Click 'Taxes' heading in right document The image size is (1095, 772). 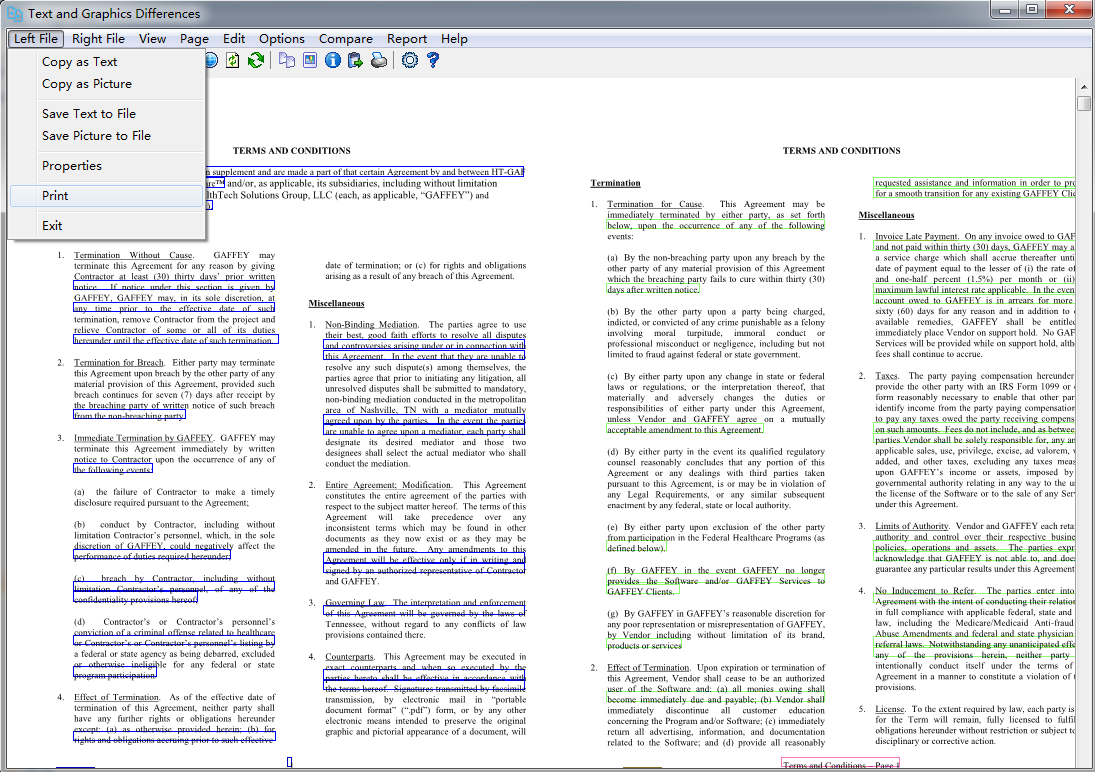886,376
